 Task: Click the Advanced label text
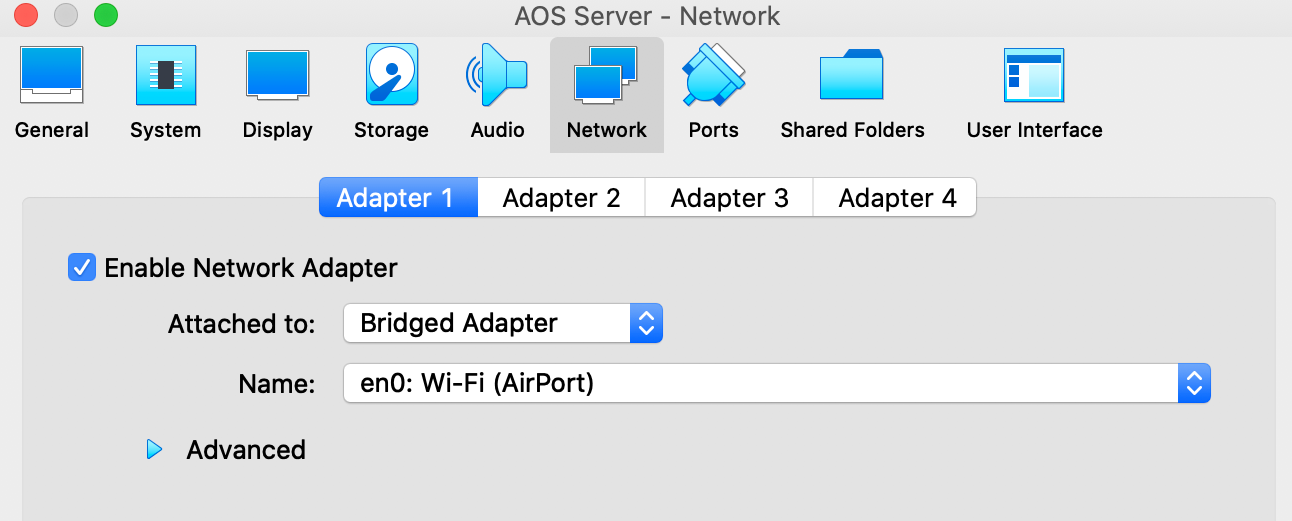pyautogui.click(x=246, y=450)
